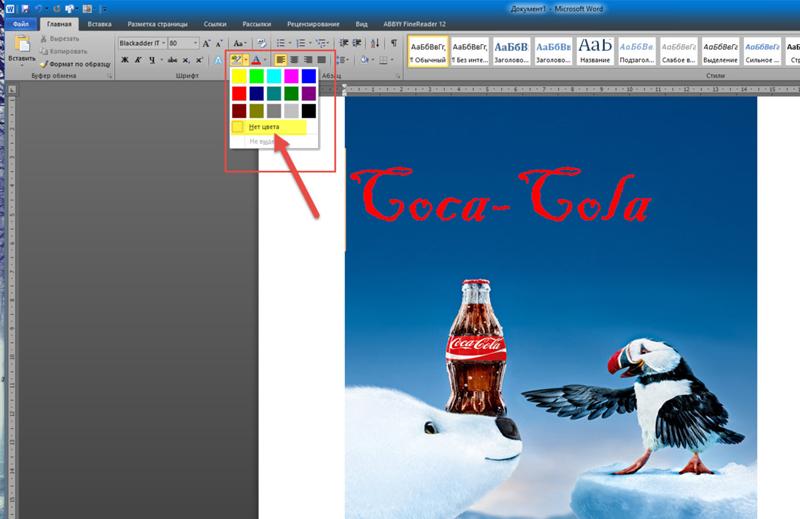Image resolution: width=800 pixels, height=519 pixels.
Task: Choose No Color (Нет цвета) option
Action: (x=268, y=127)
